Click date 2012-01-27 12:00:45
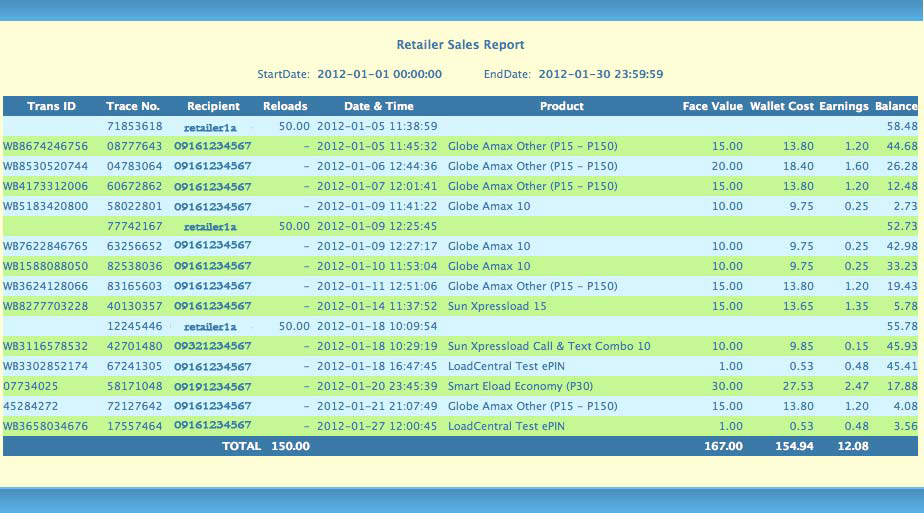The width and height of the screenshot is (924, 513). pos(377,426)
